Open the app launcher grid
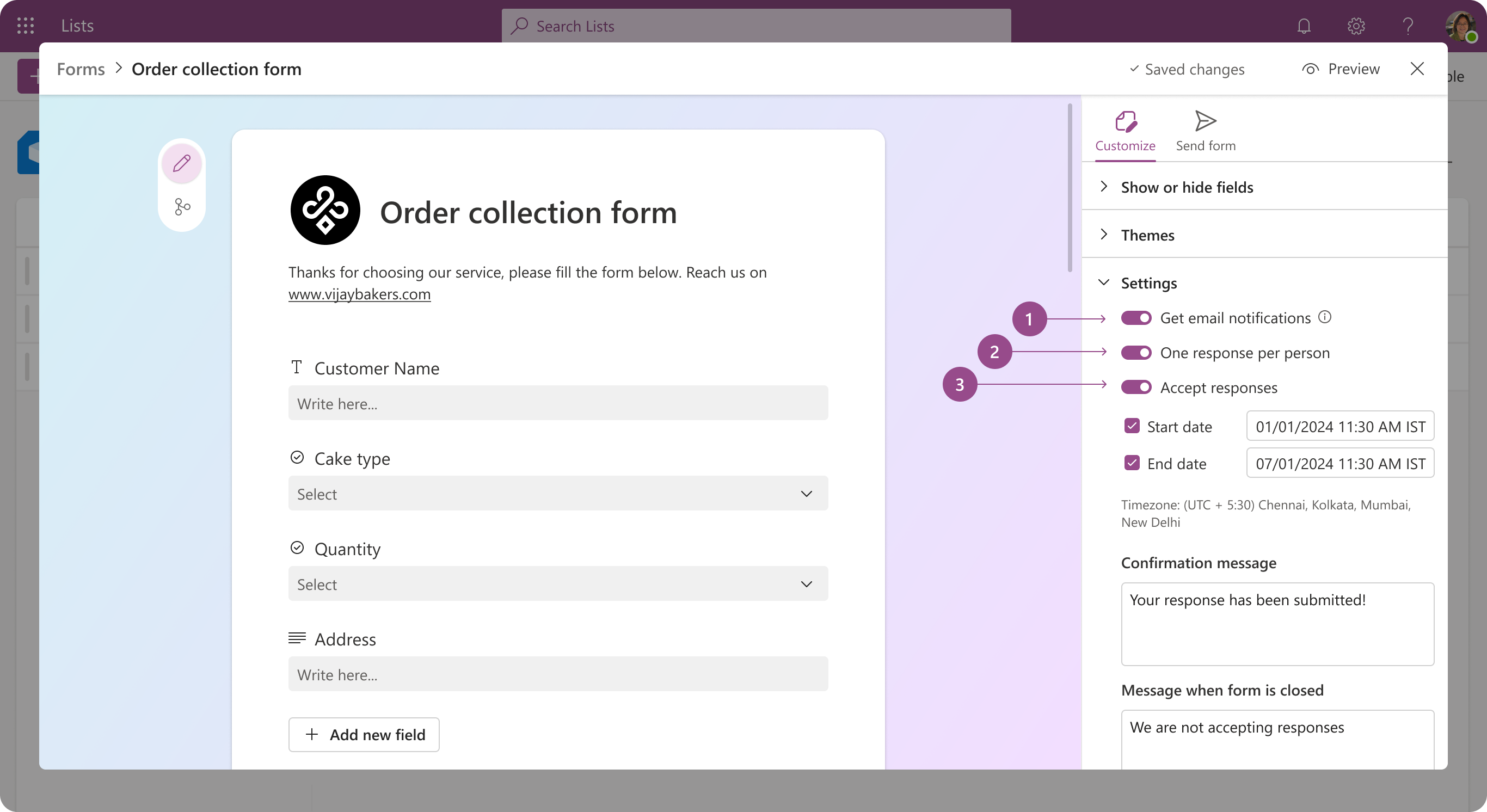 [x=26, y=26]
